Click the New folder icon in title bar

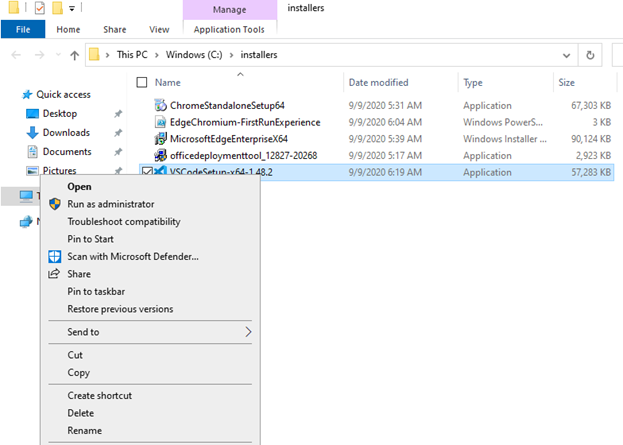tap(58, 8)
